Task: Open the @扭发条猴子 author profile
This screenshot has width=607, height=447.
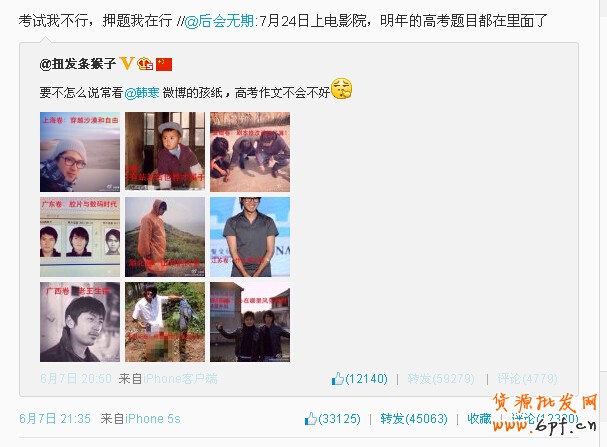Action: [77, 64]
